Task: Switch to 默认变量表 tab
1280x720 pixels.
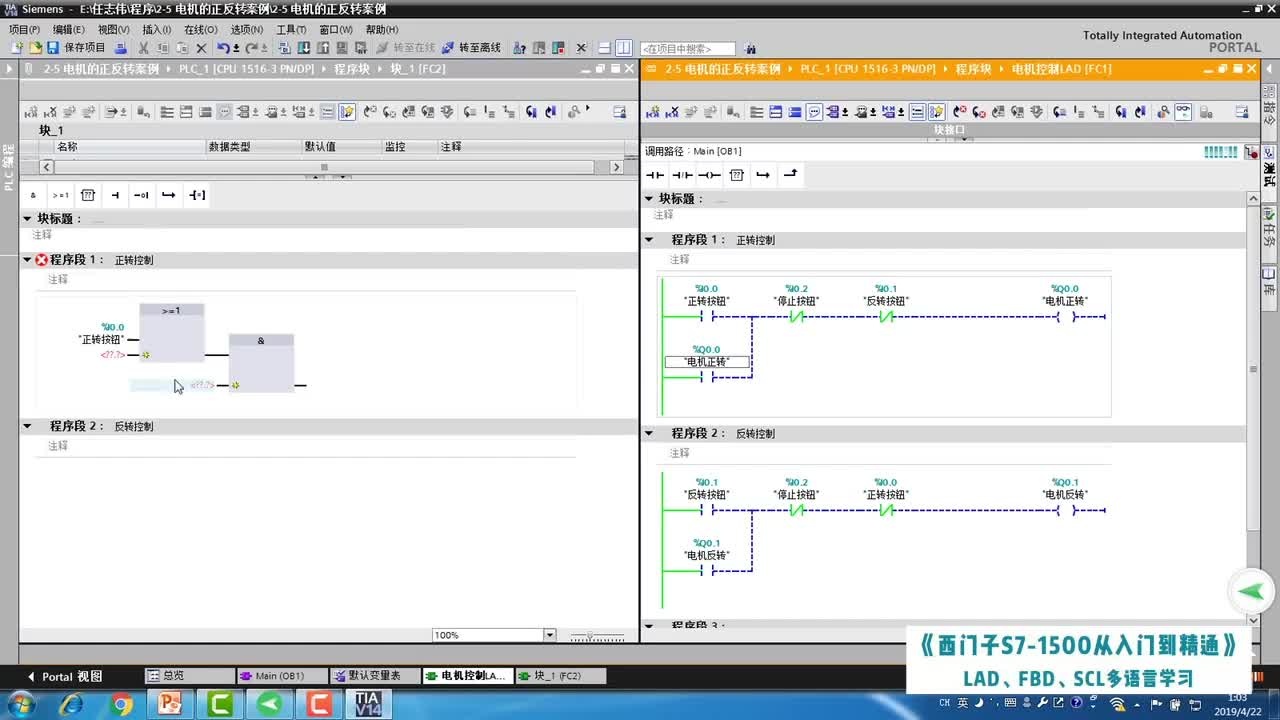Action: click(x=374, y=676)
